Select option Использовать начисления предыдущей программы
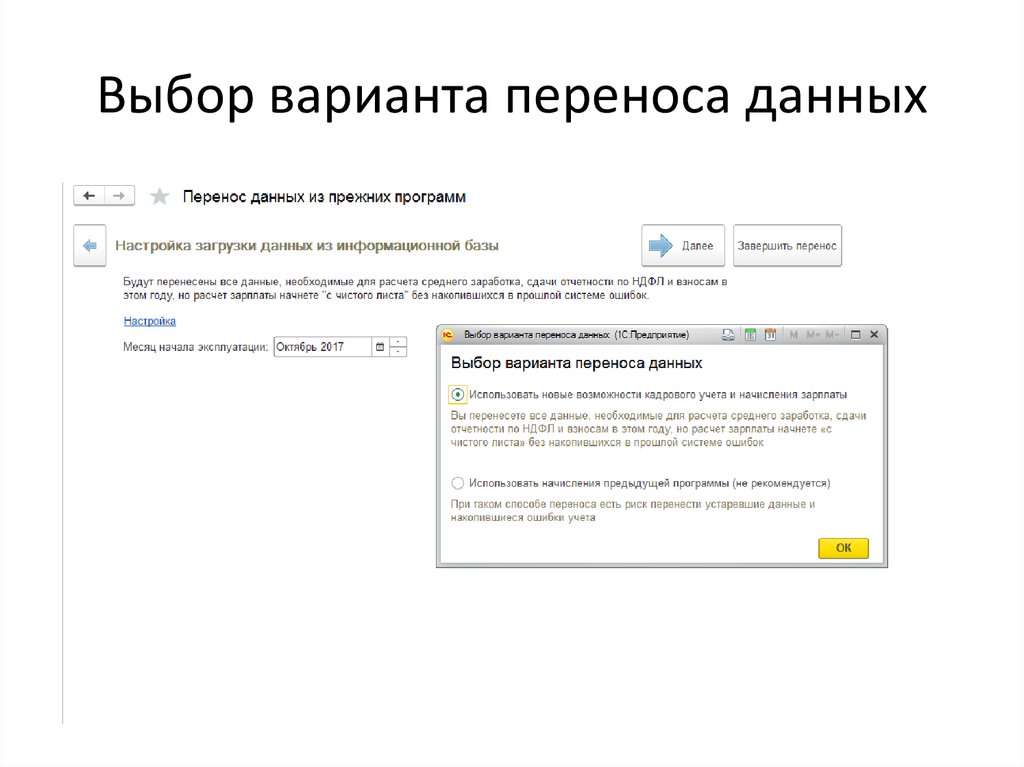Image resolution: width=1024 pixels, height=767 pixels. click(457, 482)
